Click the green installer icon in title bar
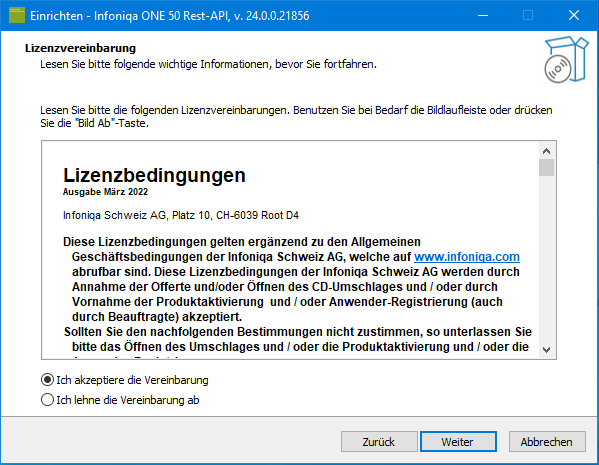The width and height of the screenshot is (599, 465). [x=16, y=15]
